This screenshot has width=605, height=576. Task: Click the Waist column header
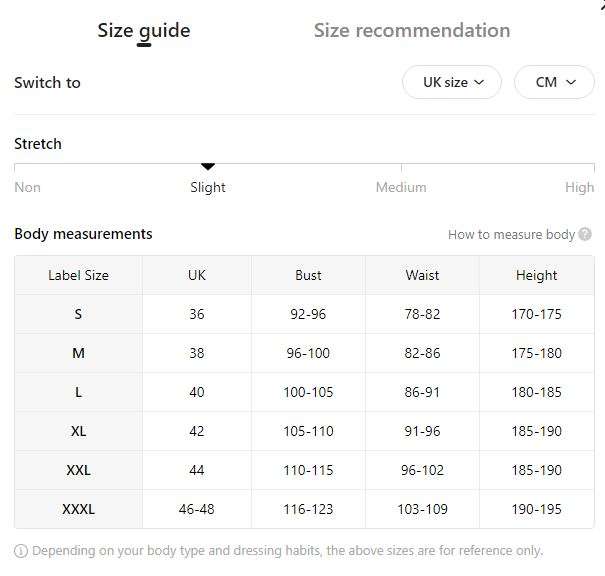point(422,275)
